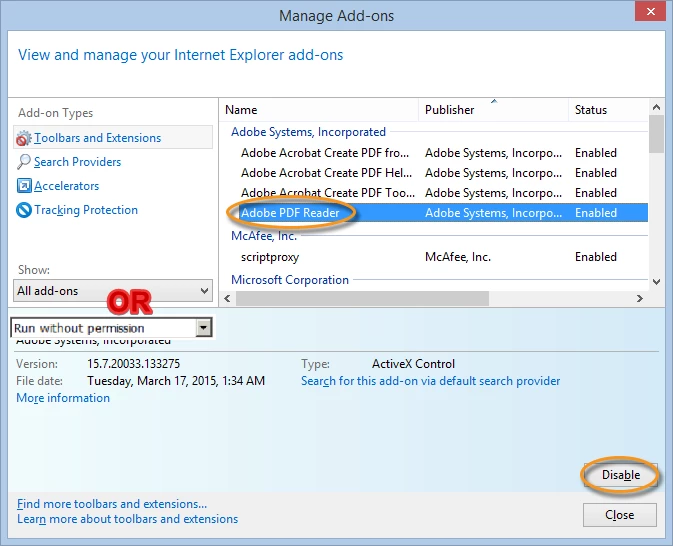
Task: Click the Search Providers magnifier icon
Action: tap(24, 162)
